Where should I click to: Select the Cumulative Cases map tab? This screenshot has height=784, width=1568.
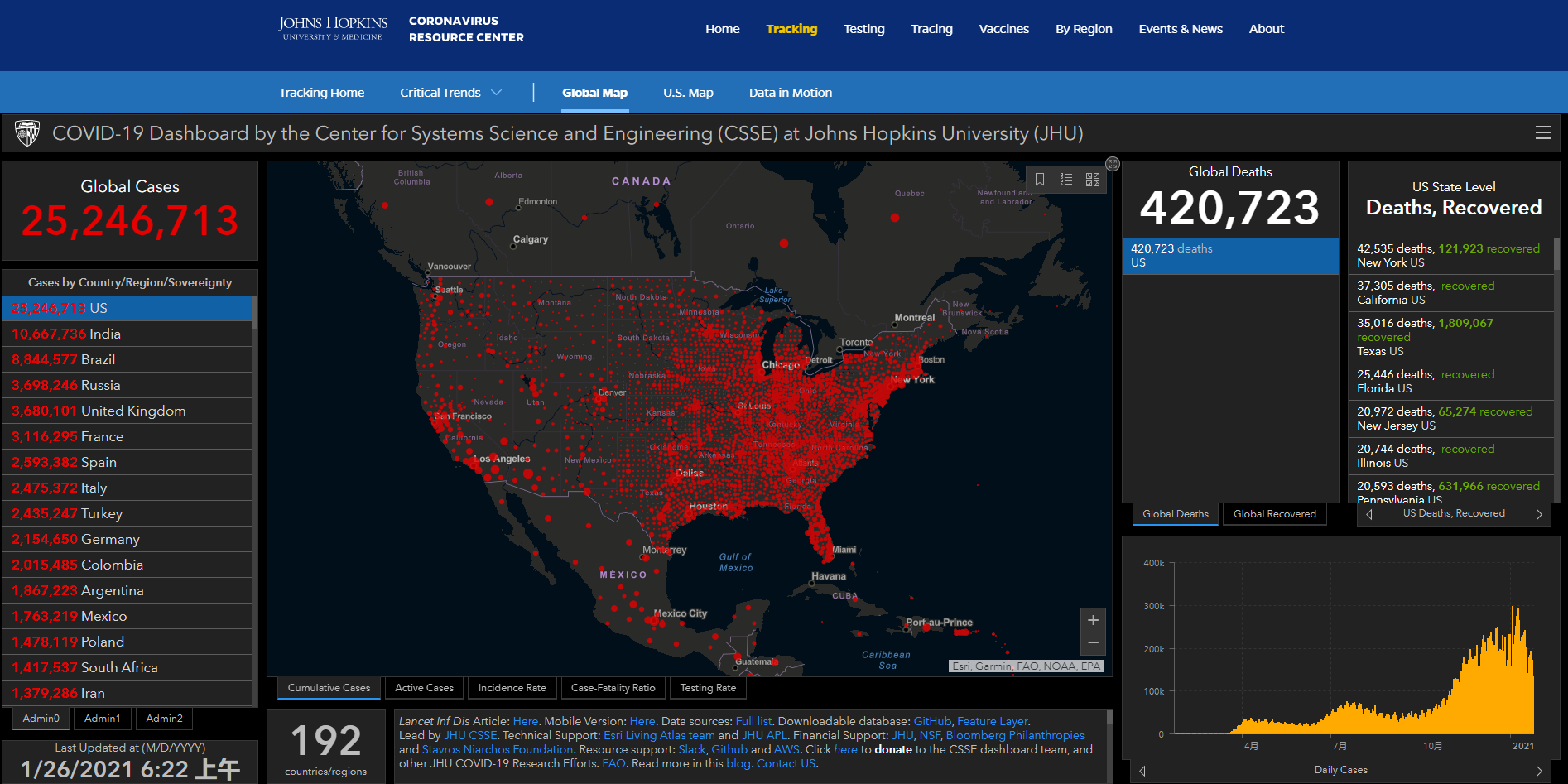pyautogui.click(x=329, y=688)
